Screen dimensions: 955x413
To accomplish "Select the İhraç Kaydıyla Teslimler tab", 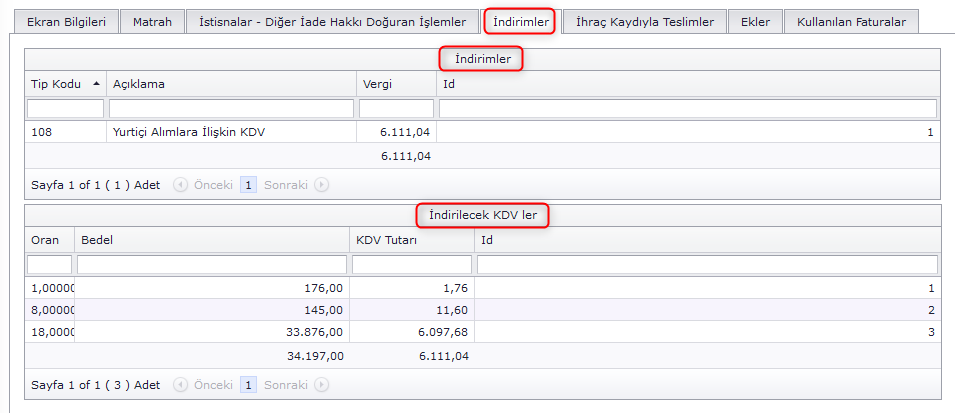I will click(x=645, y=22).
